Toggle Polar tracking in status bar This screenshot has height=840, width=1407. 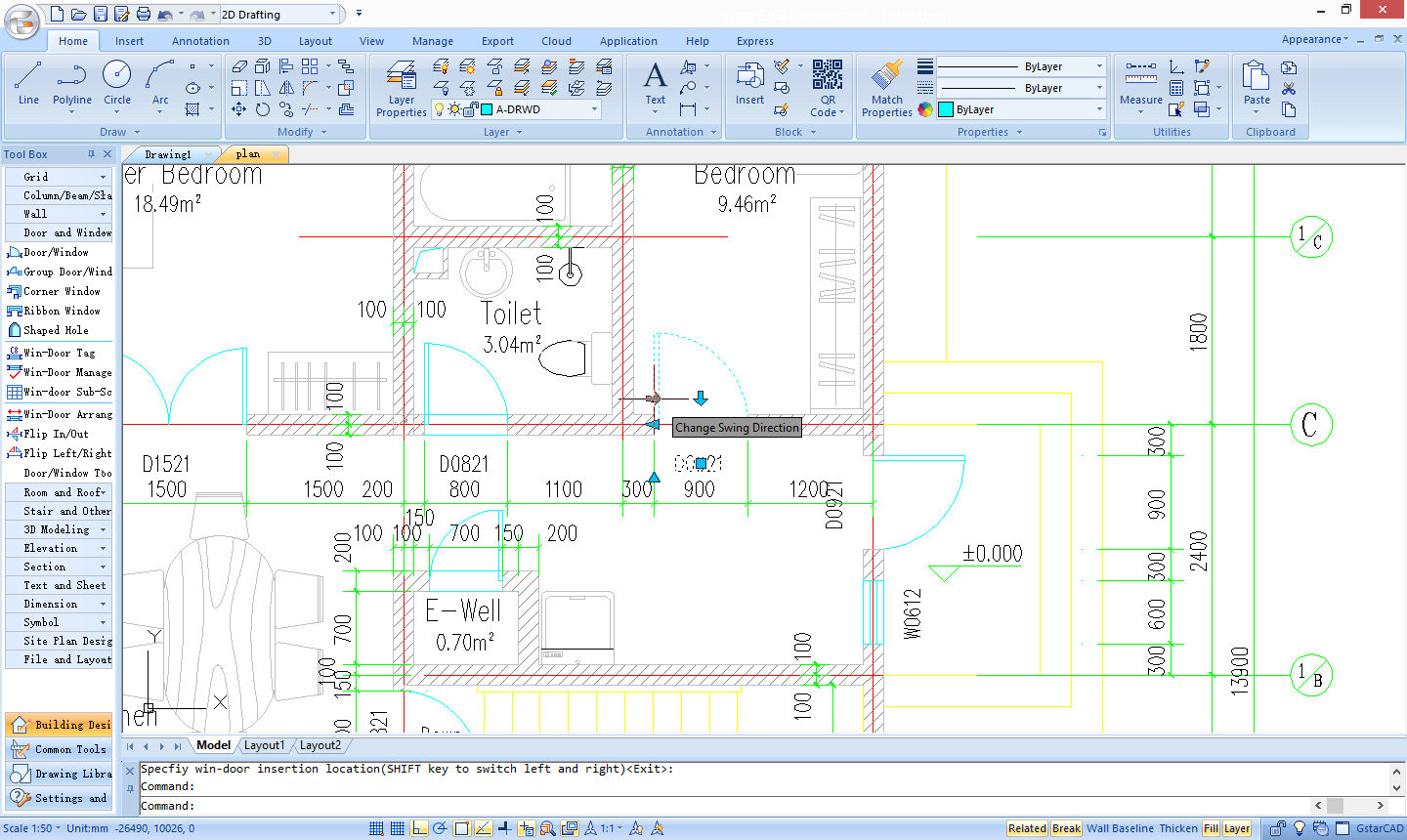pyautogui.click(x=441, y=828)
